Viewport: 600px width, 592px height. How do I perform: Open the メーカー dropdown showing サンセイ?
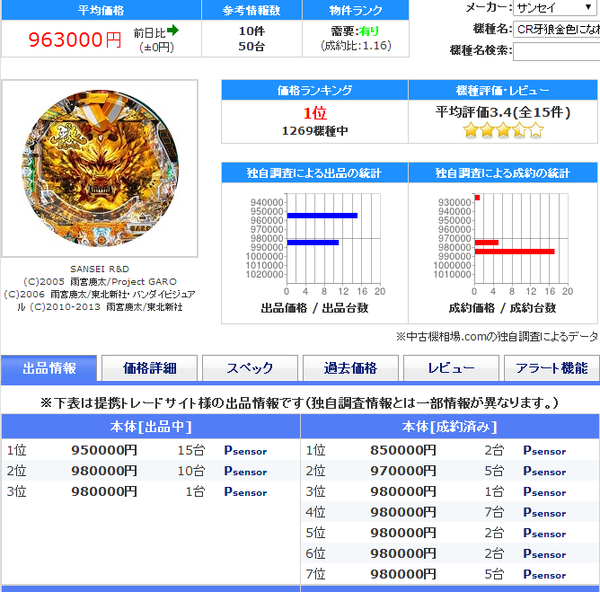[556, 8]
